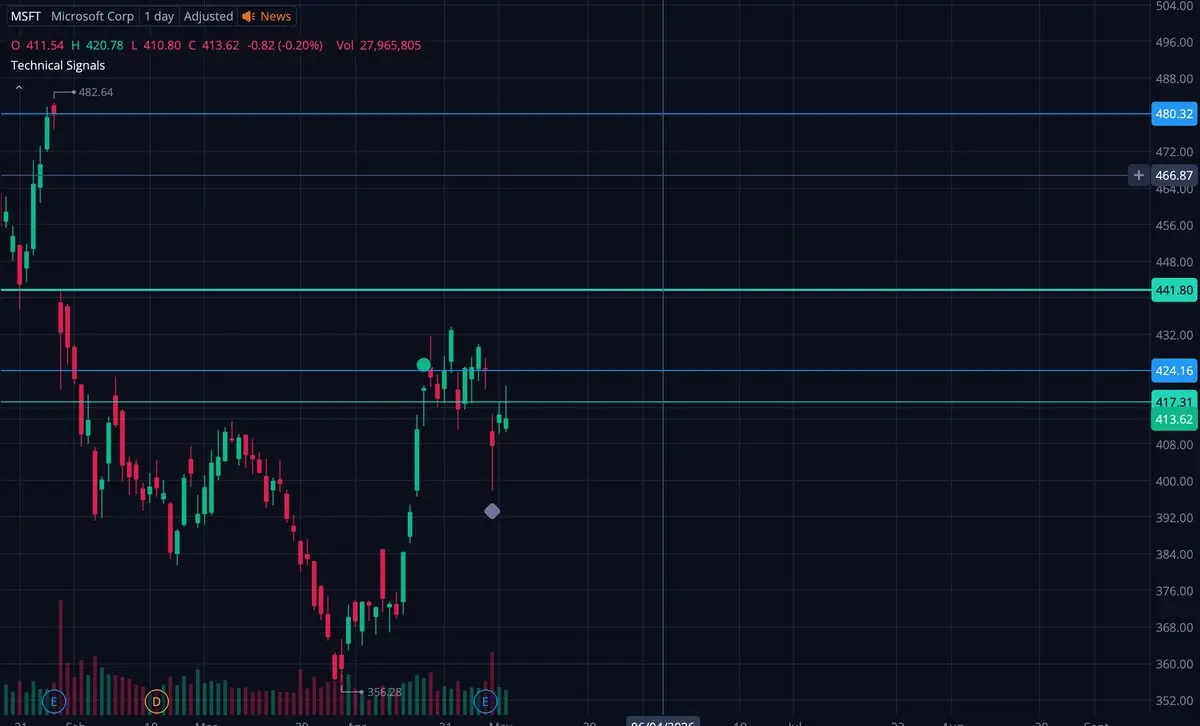Click the 356.28 low price annotation
This screenshot has height=726, width=1200.
(385, 692)
